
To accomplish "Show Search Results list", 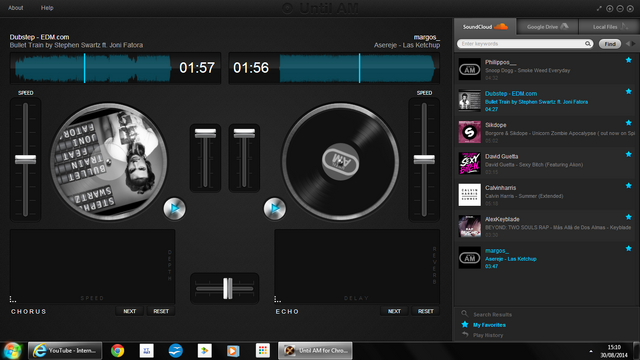I will point(492,314).
